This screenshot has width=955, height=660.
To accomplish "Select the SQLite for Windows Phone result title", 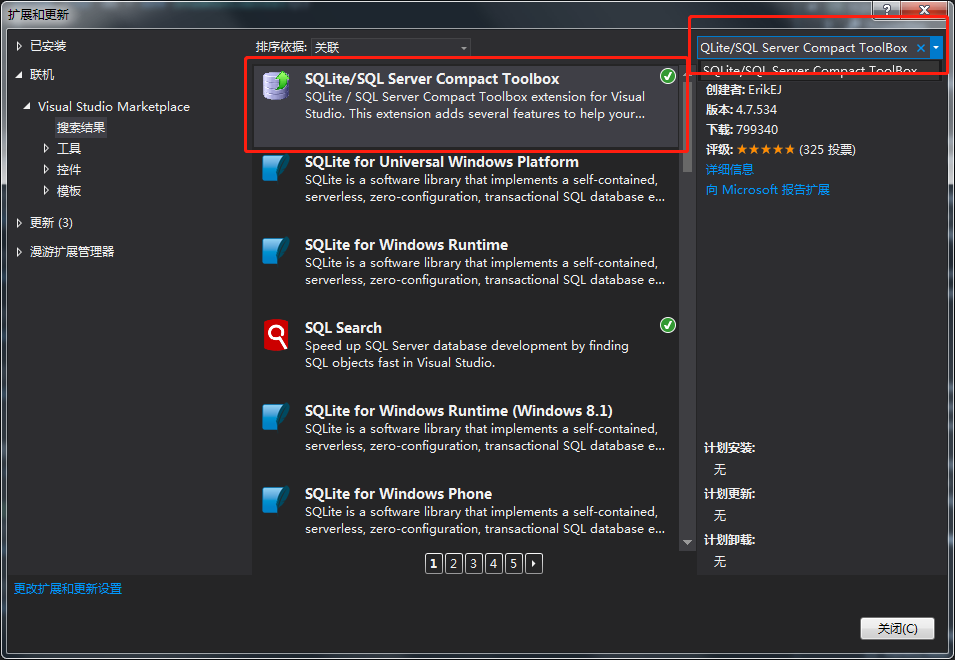I will click(398, 494).
